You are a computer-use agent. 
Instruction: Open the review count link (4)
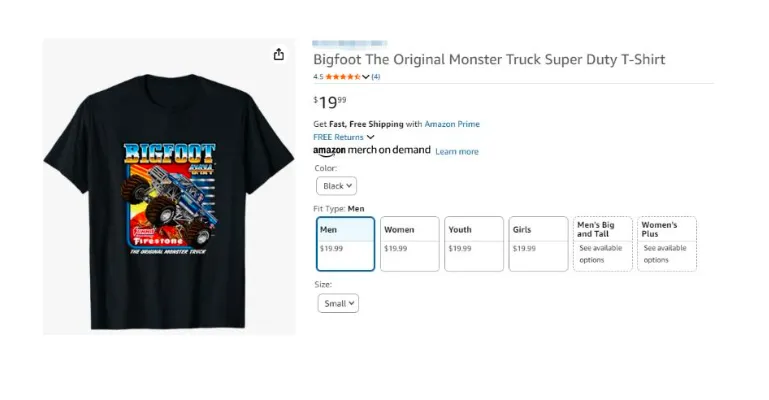(376, 76)
